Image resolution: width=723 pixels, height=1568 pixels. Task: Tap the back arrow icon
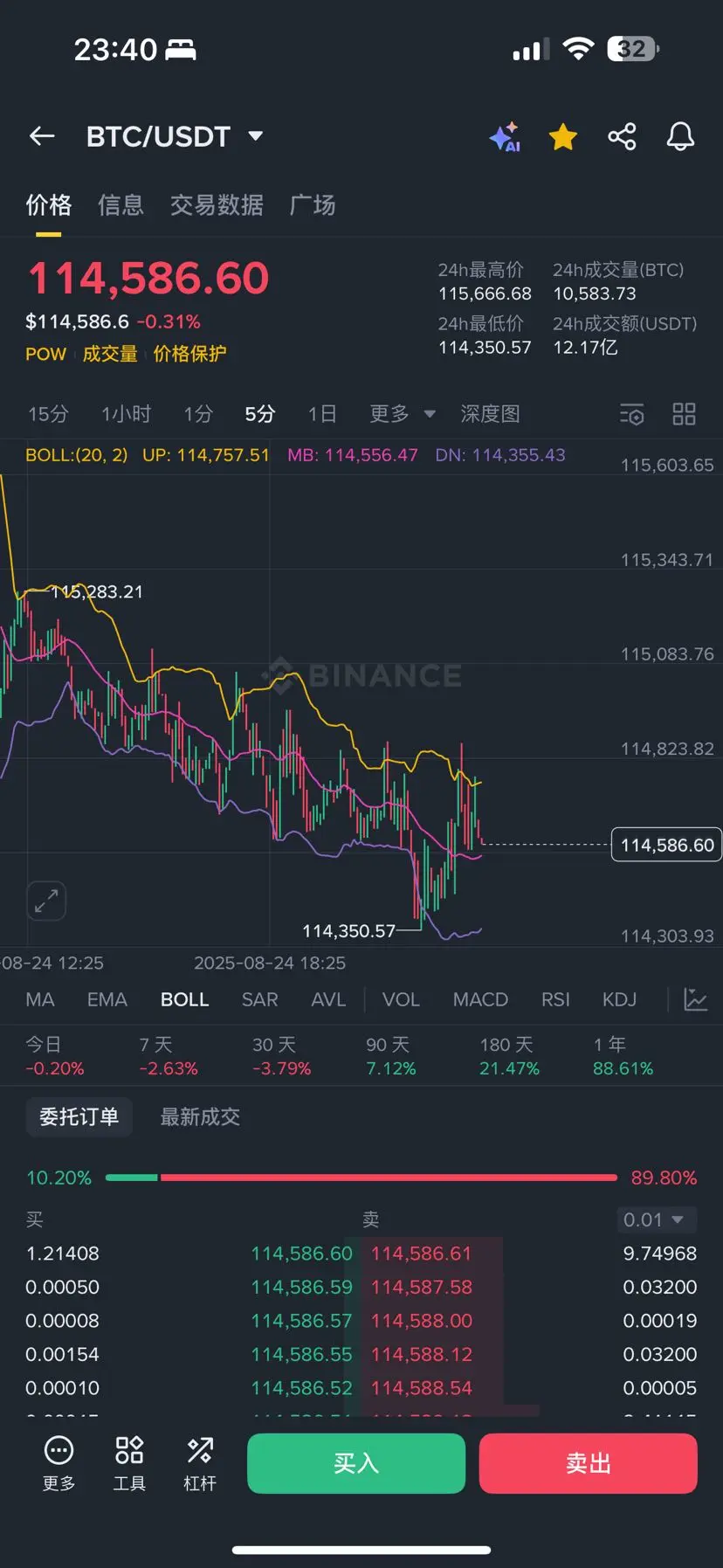[42, 136]
